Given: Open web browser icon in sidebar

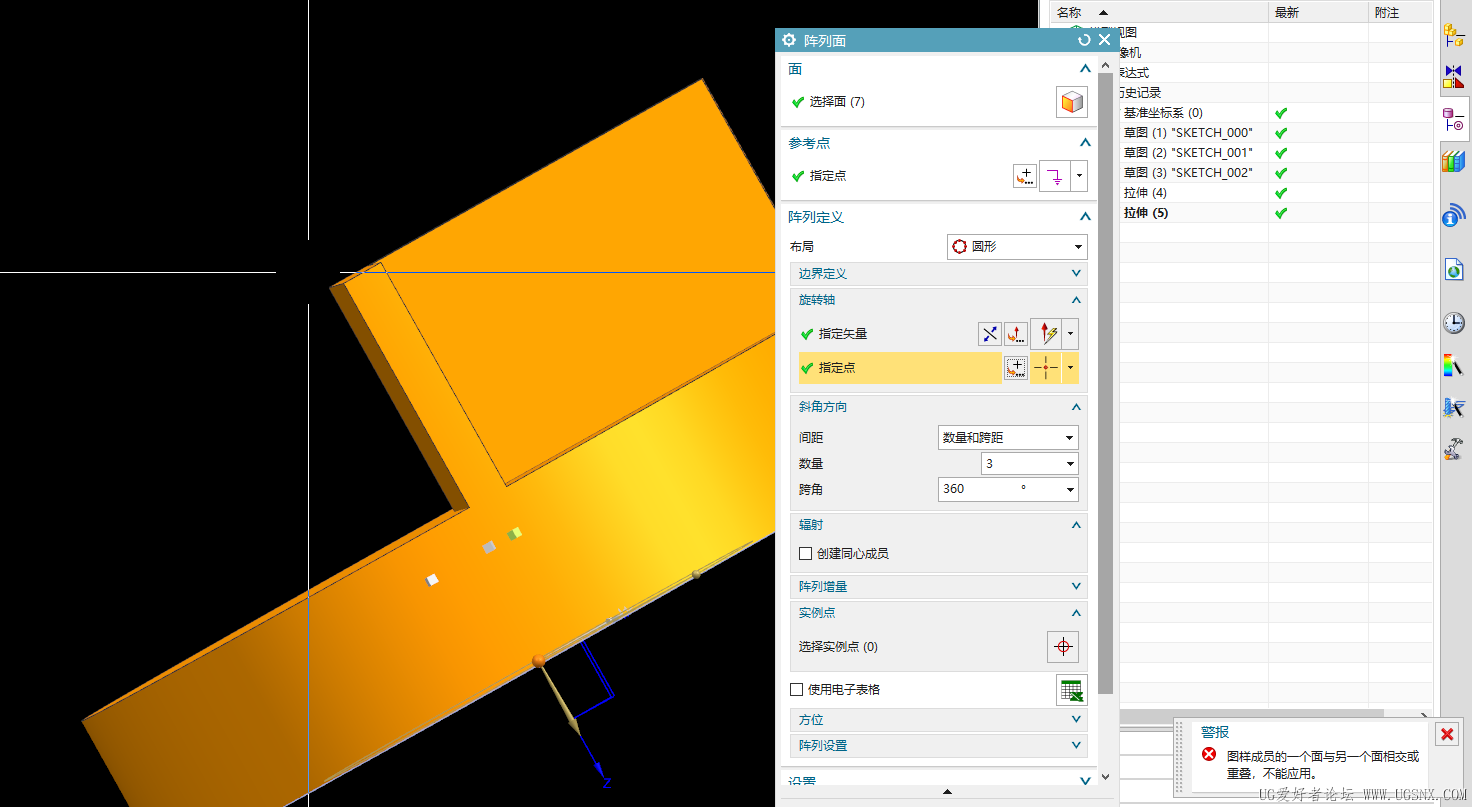Looking at the screenshot, I should coord(1454,269).
